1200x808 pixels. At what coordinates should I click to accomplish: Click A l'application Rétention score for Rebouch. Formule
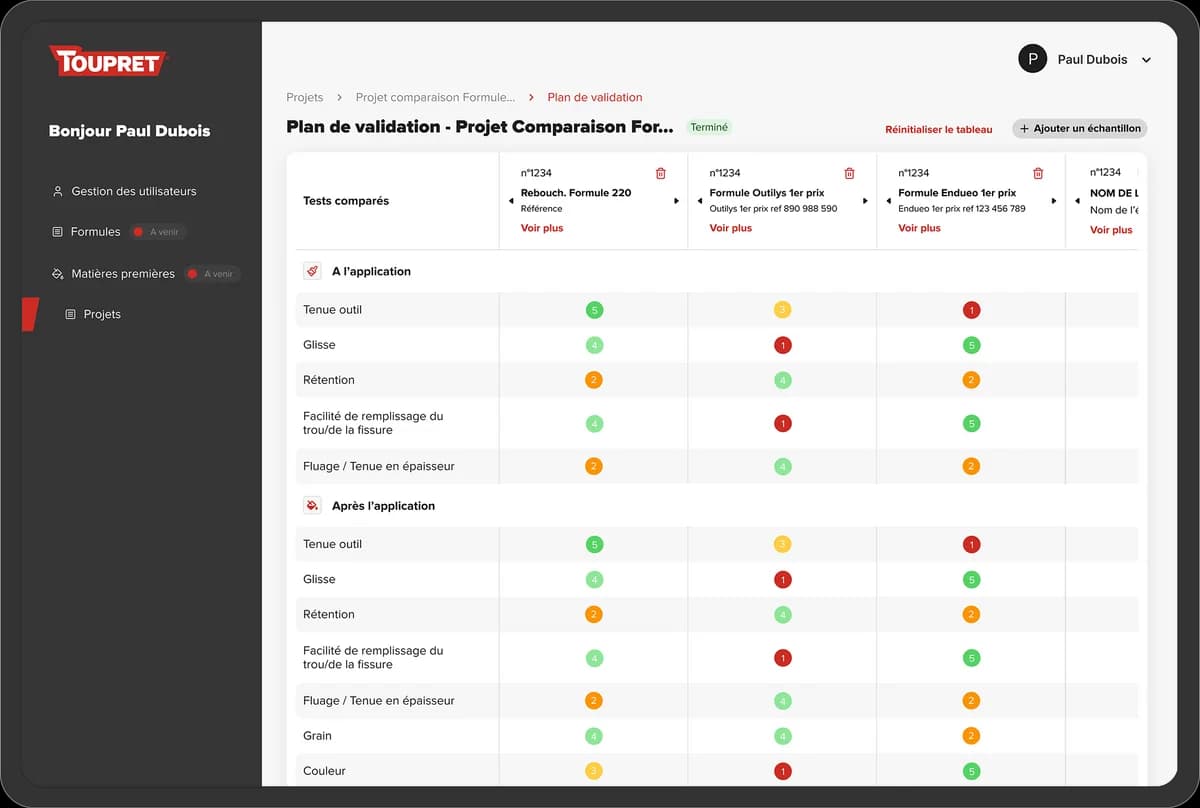594,380
